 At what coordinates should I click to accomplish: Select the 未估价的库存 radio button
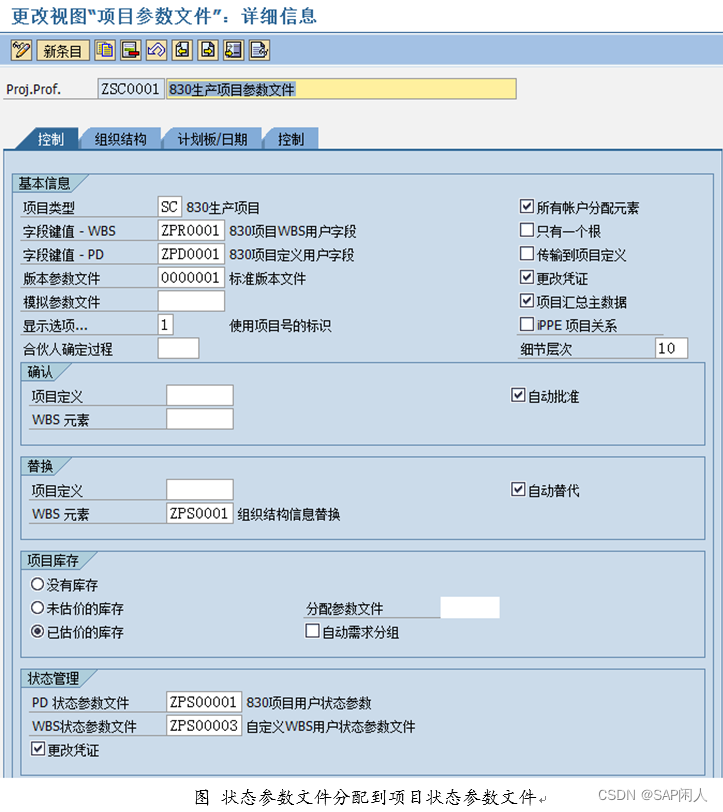point(37,607)
